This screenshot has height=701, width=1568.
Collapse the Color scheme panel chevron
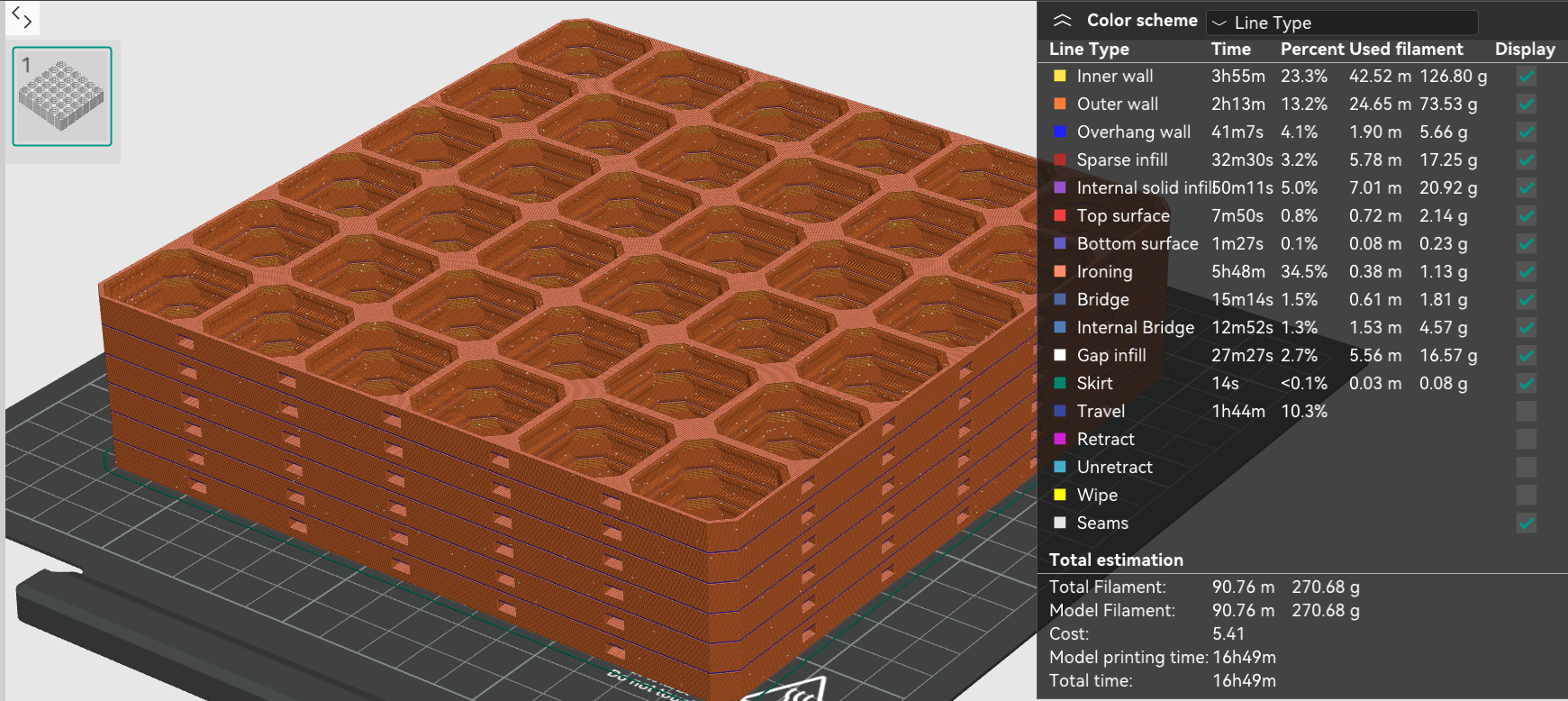coord(1063,21)
